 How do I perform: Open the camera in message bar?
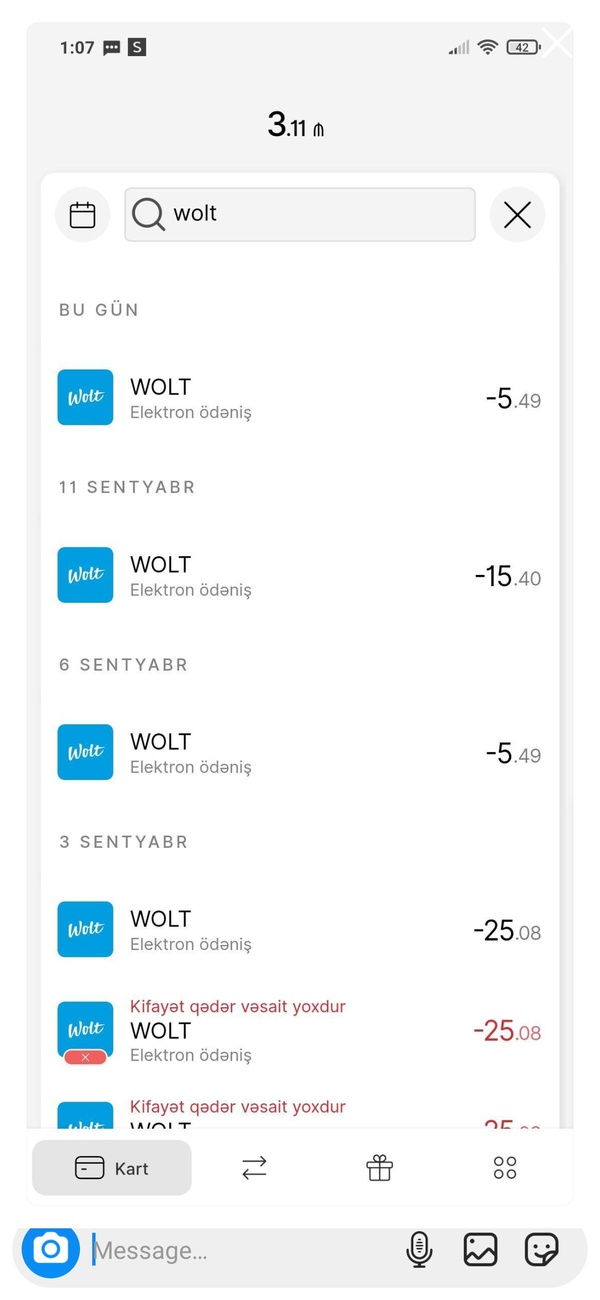click(51, 1250)
